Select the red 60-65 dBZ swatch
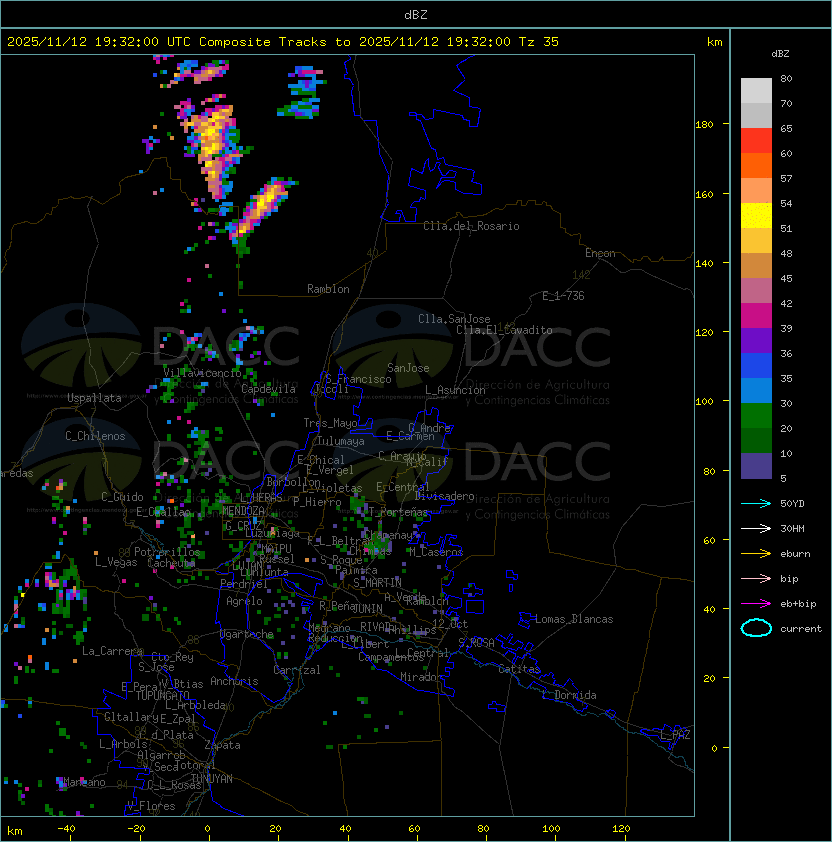Viewport: 832px width, 842px height. click(x=756, y=141)
